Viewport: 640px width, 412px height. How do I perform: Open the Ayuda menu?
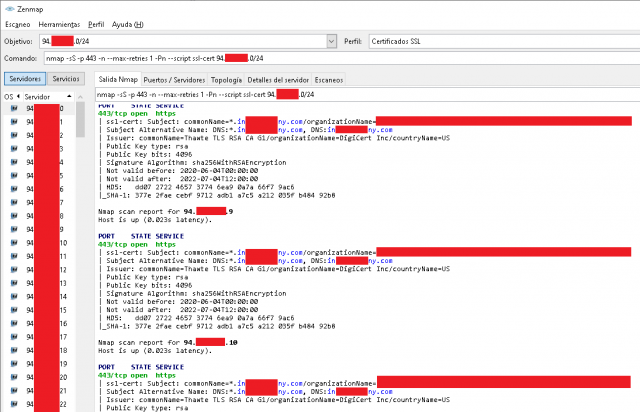[127, 24]
